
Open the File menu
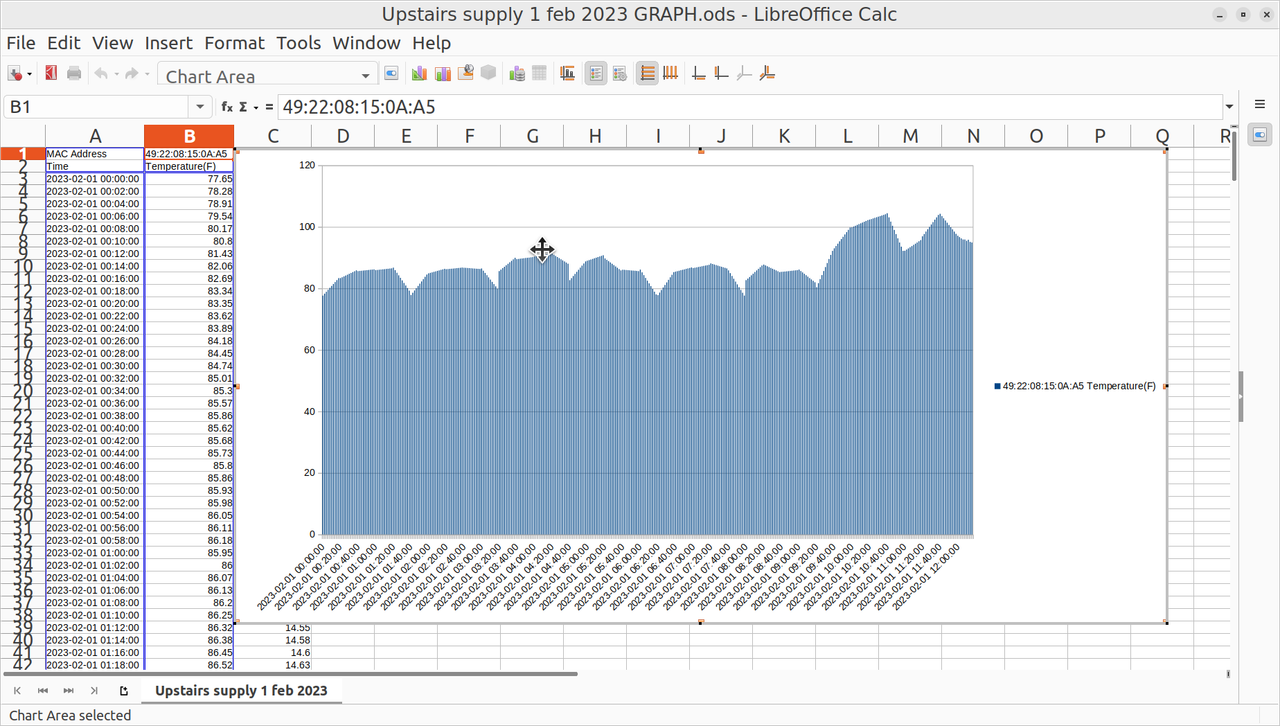click(20, 43)
